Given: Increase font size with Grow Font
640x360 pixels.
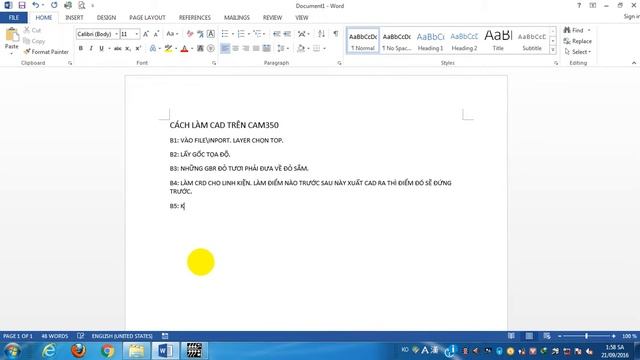Looking at the screenshot, I should point(146,34).
